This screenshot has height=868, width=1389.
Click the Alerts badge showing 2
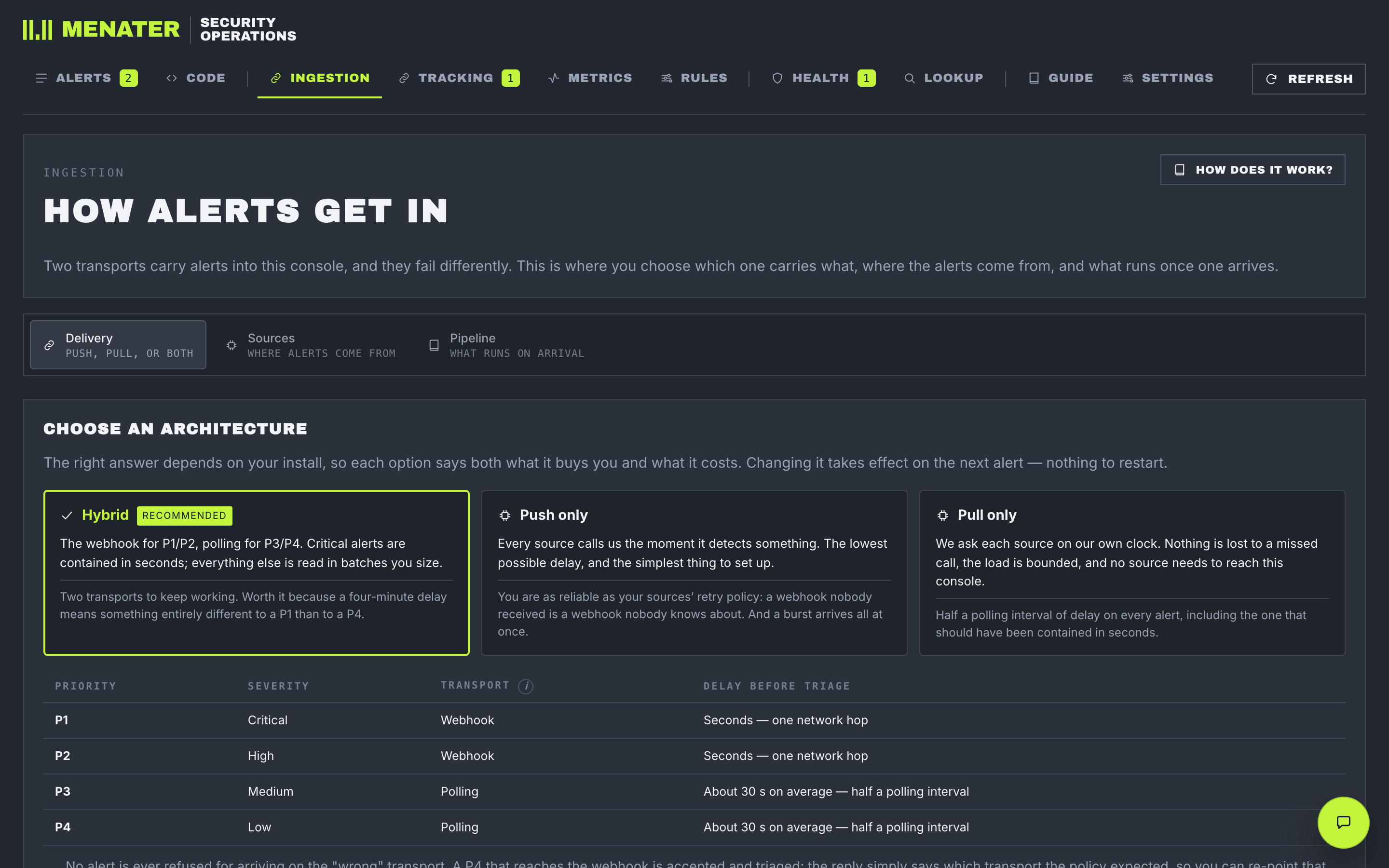[129, 78]
